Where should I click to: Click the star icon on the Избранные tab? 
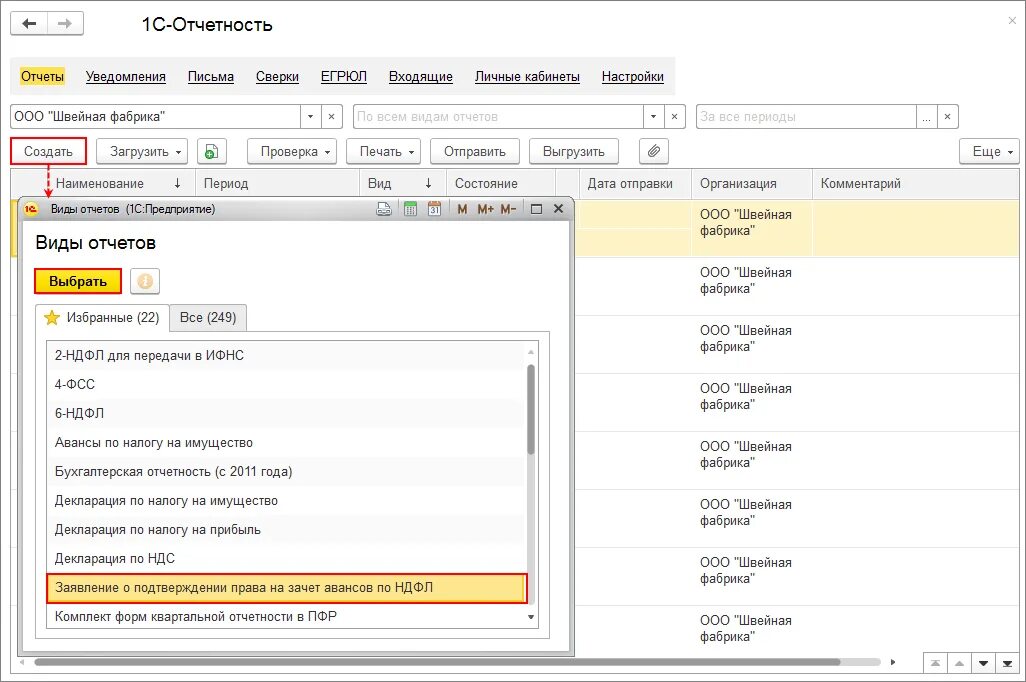point(52,318)
